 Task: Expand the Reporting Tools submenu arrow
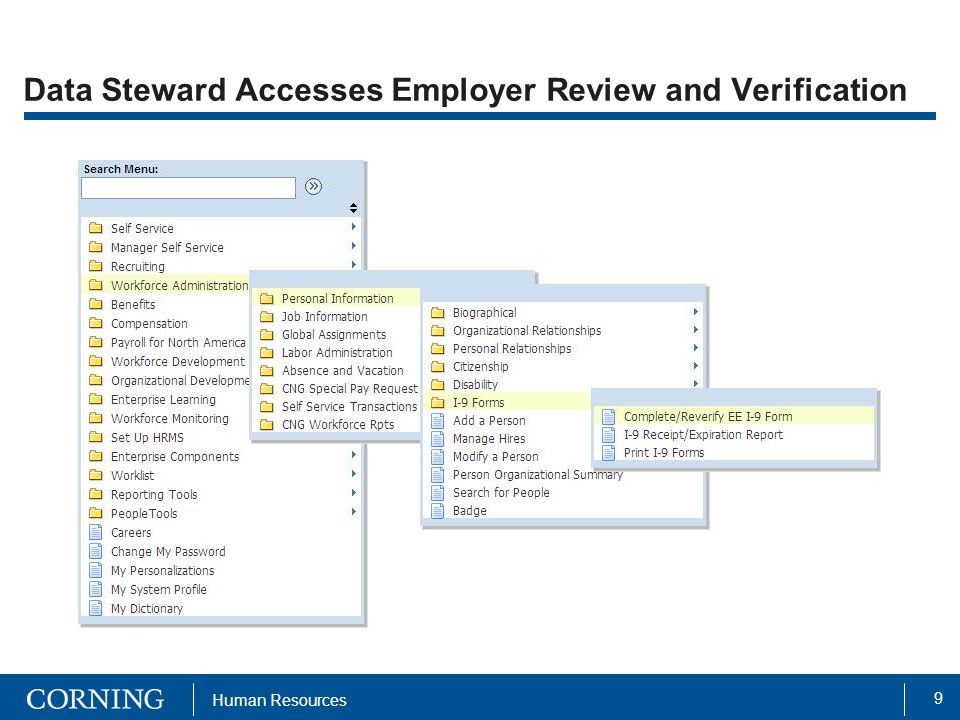[354, 493]
